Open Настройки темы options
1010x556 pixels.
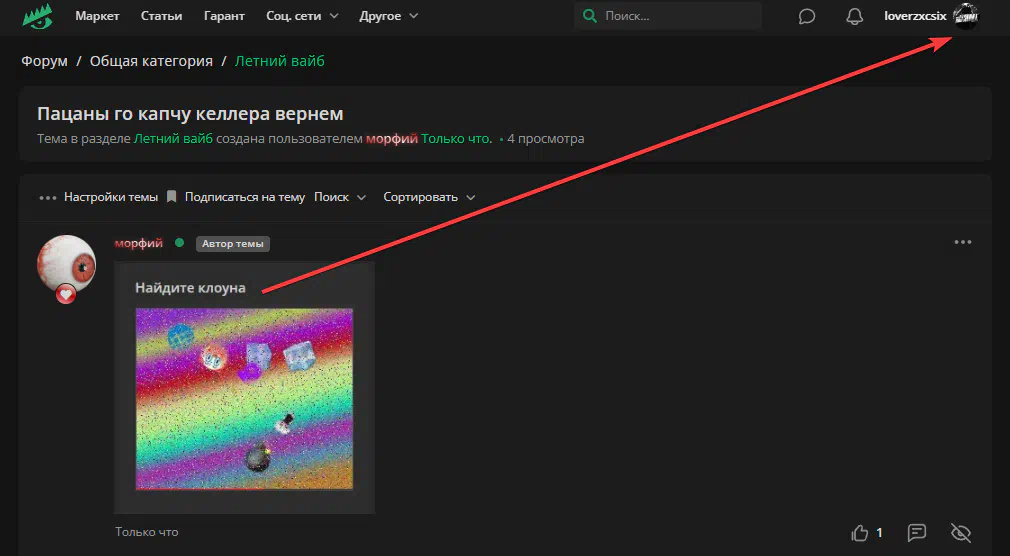click(x=111, y=197)
